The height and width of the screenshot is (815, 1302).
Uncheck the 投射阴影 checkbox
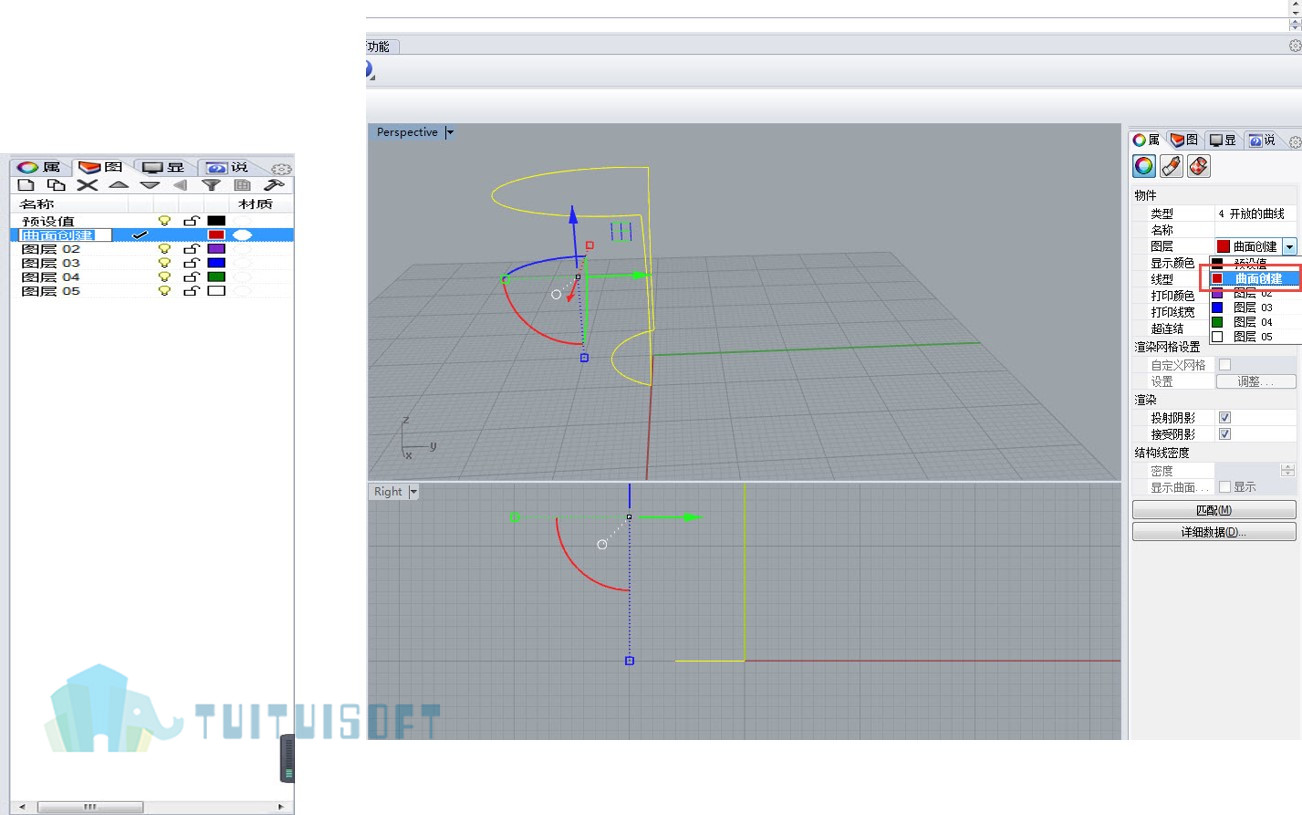(1225, 417)
